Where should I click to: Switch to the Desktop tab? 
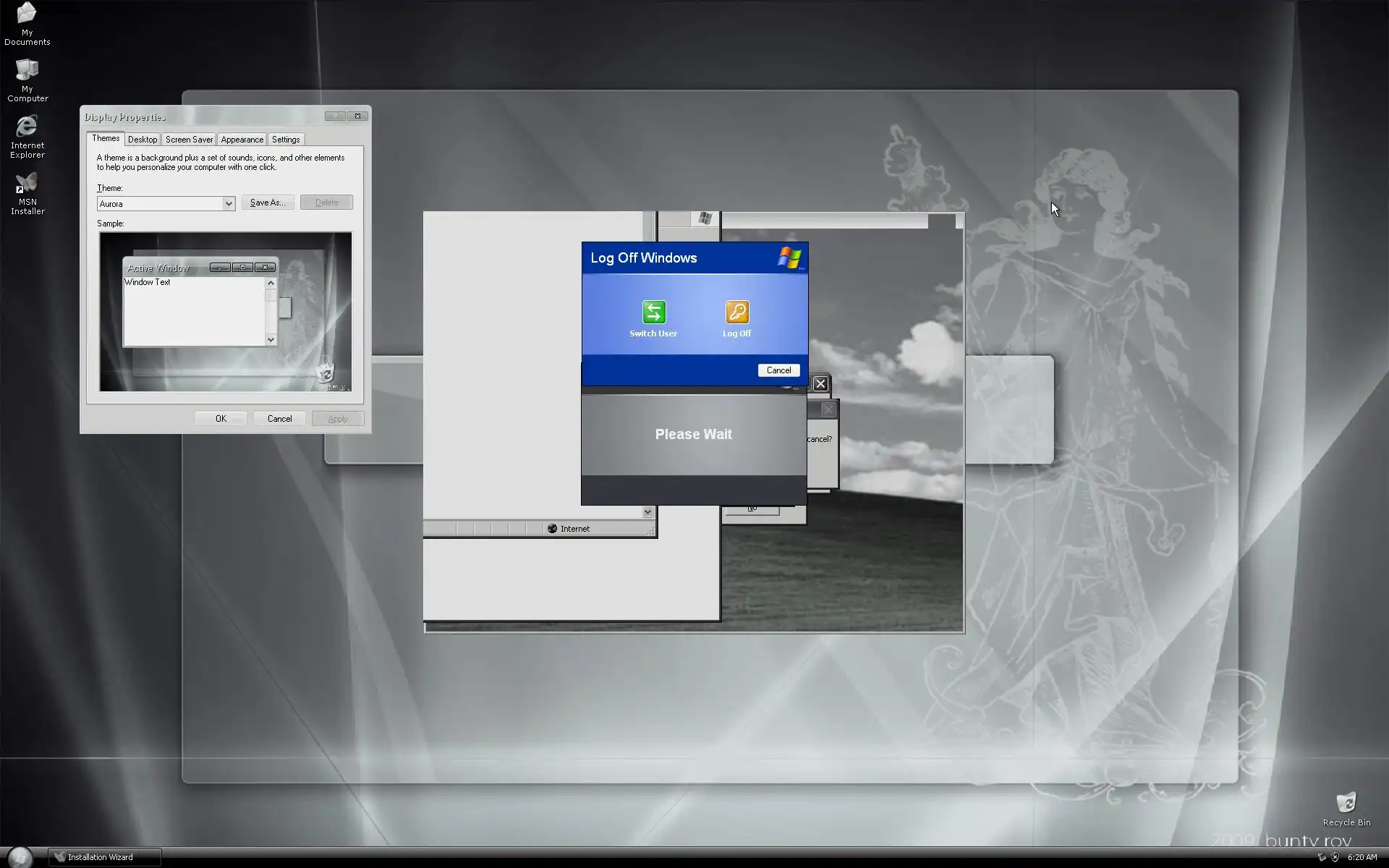click(x=143, y=140)
